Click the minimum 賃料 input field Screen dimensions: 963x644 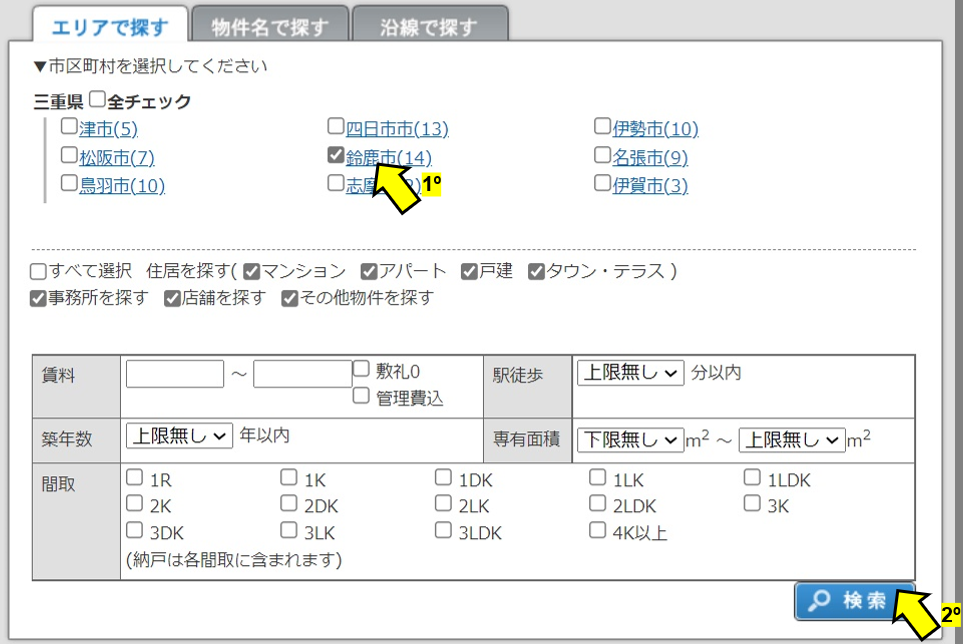175,375
